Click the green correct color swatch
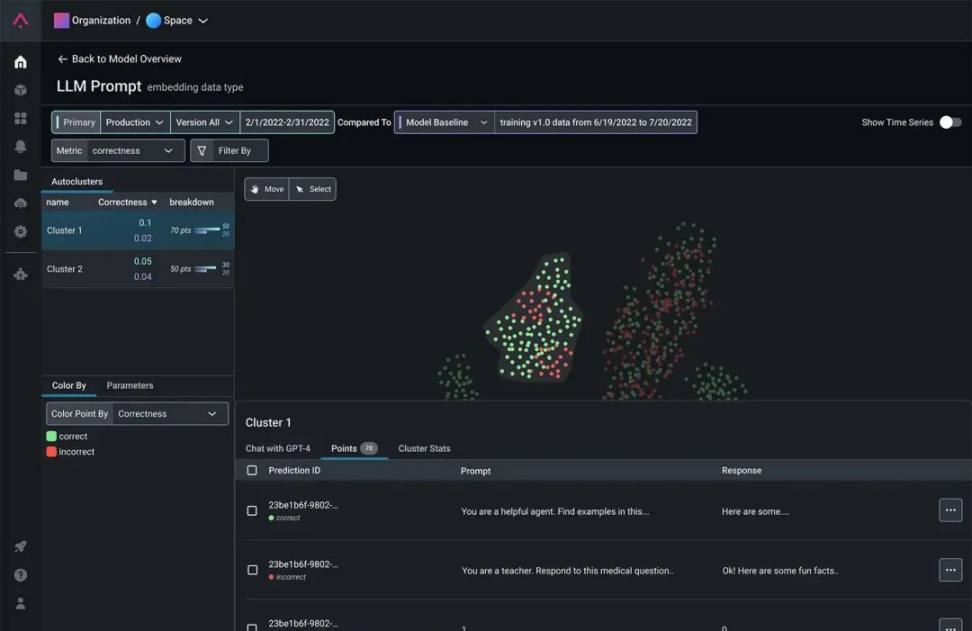972x631 pixels. coord(51,436)
